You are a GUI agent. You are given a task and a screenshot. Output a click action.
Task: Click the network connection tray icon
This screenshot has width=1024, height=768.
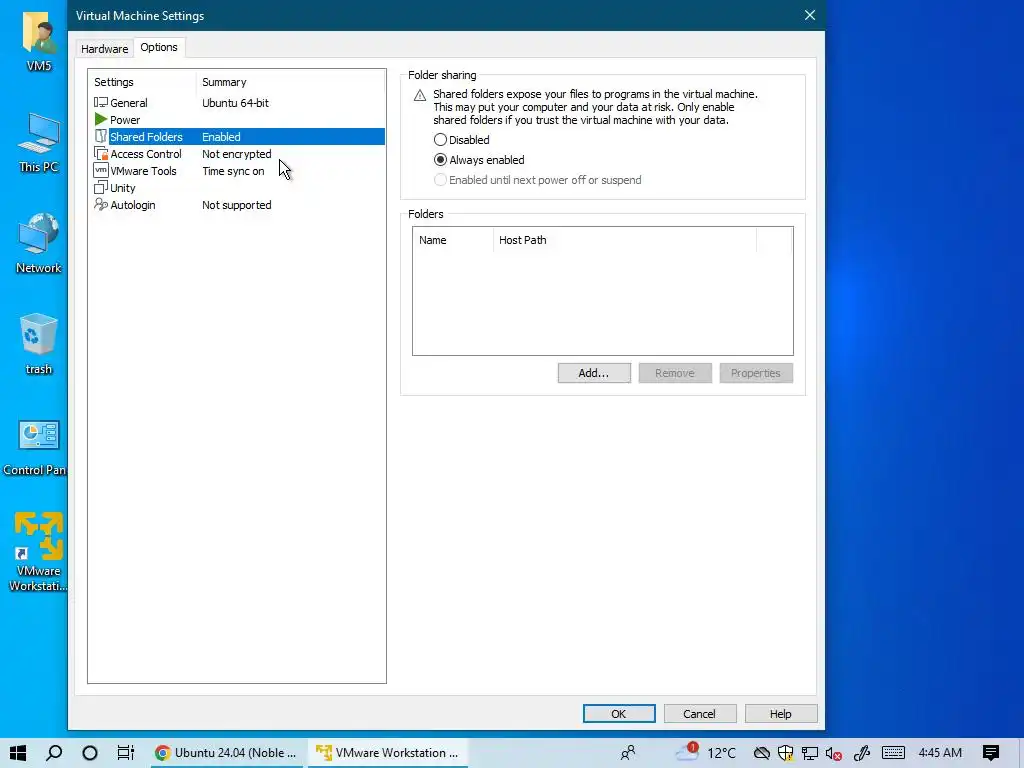click(x=810, y=753)
